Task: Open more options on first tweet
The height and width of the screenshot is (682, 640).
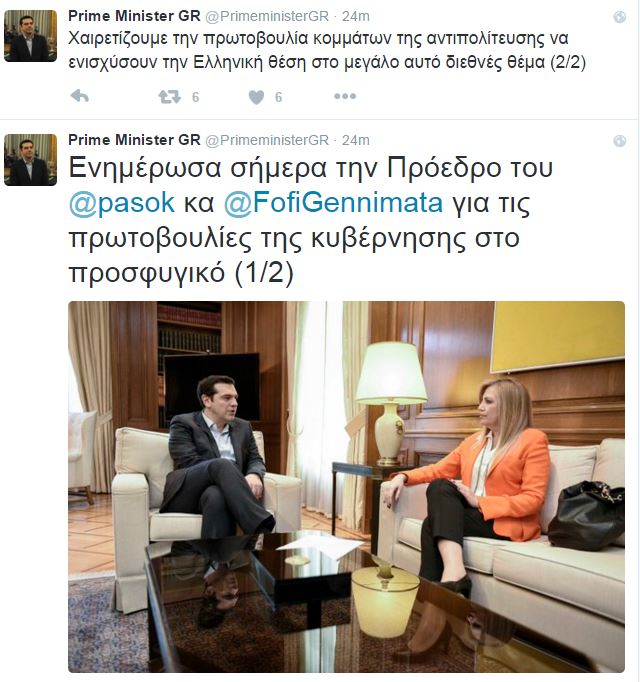Action: (345, 96)
